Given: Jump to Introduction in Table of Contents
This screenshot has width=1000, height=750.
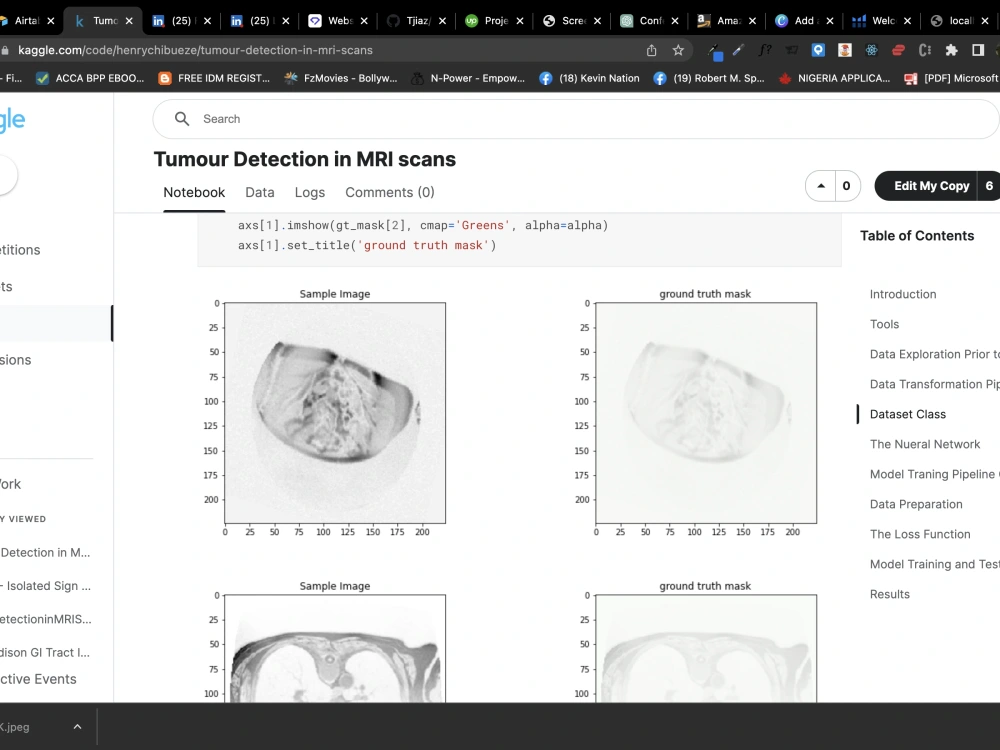Looking at the screenshot, I should click(x=903, y=294).
